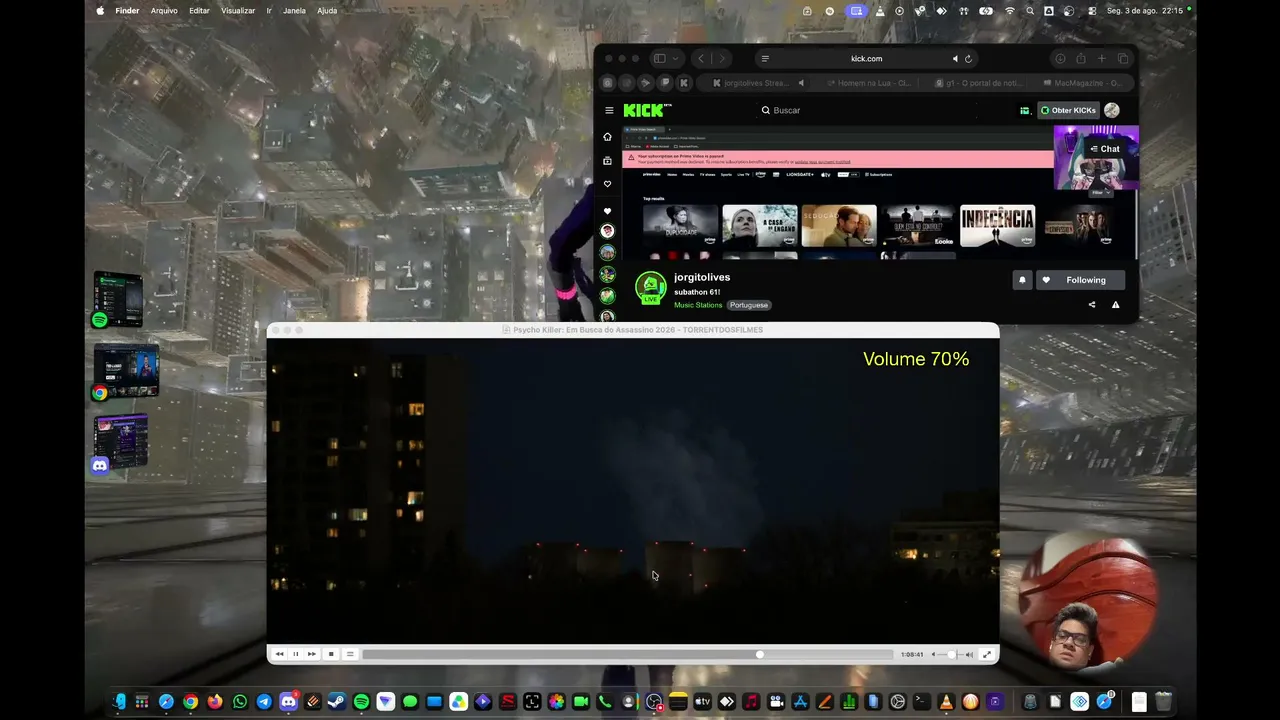Screen dimensions: 1280x720
Task: Open a new Safari tab
Action: tap(1102, 59)
